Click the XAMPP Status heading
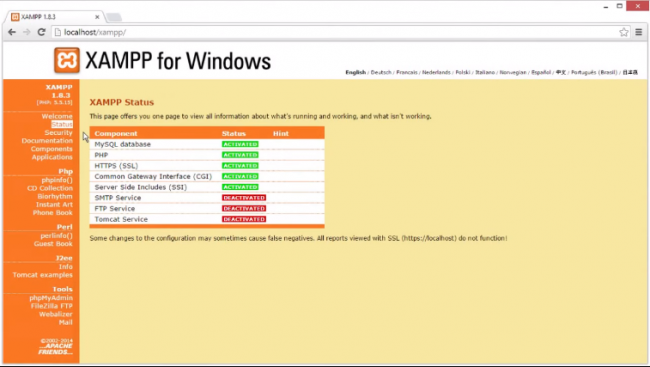650x367 pixels. tap(122, 102)
